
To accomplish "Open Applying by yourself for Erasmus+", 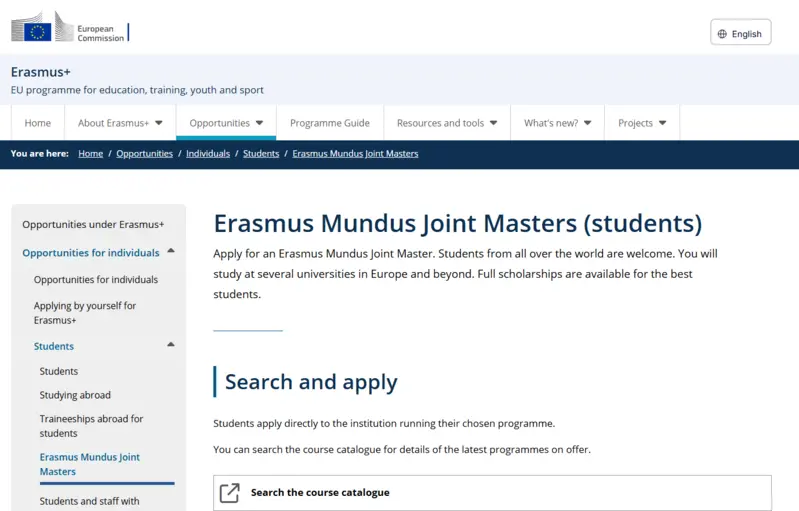I will [x=85, y=313].
